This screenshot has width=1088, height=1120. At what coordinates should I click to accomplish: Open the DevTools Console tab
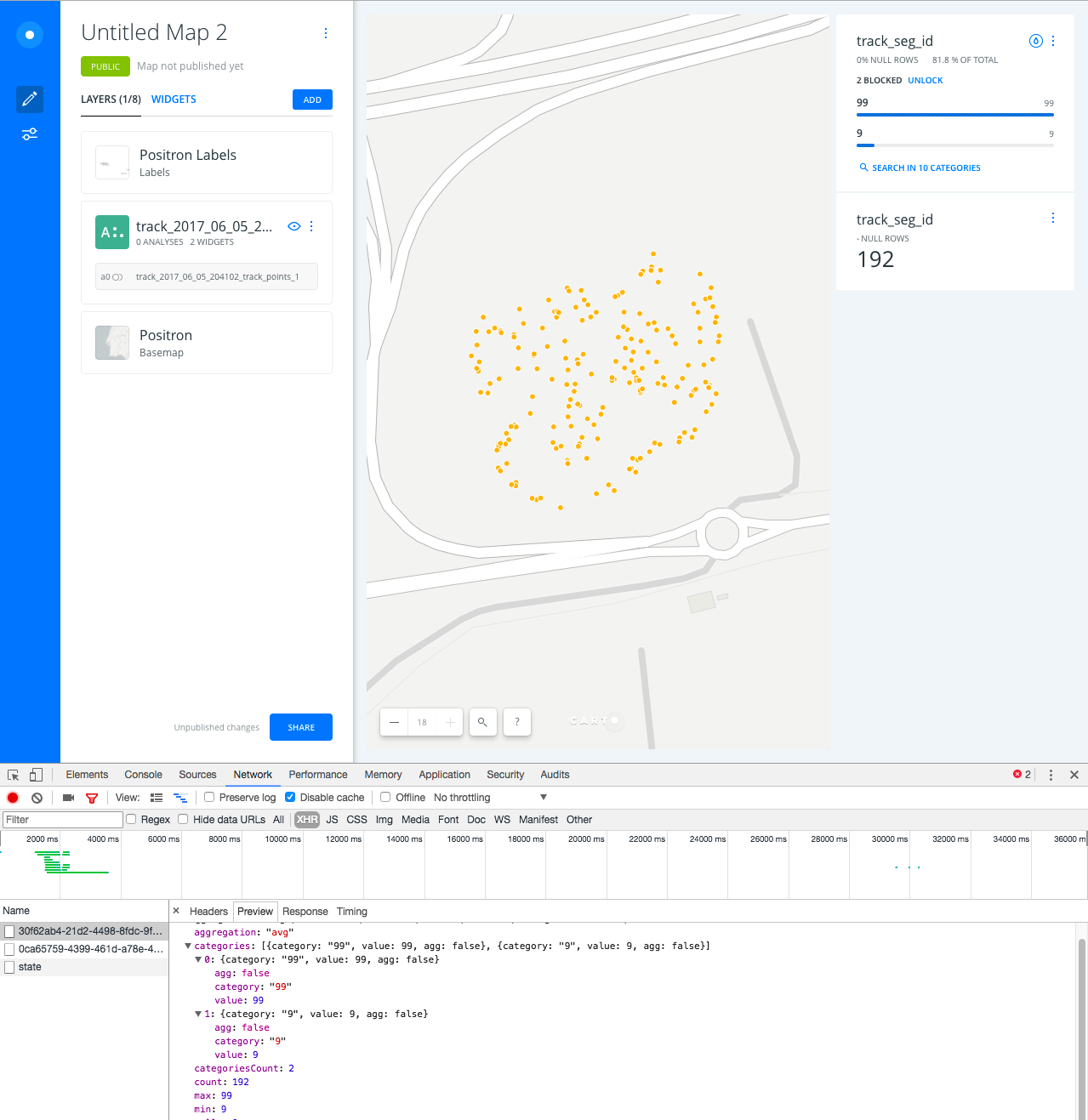pyautogui.click(x=143, y=775)
